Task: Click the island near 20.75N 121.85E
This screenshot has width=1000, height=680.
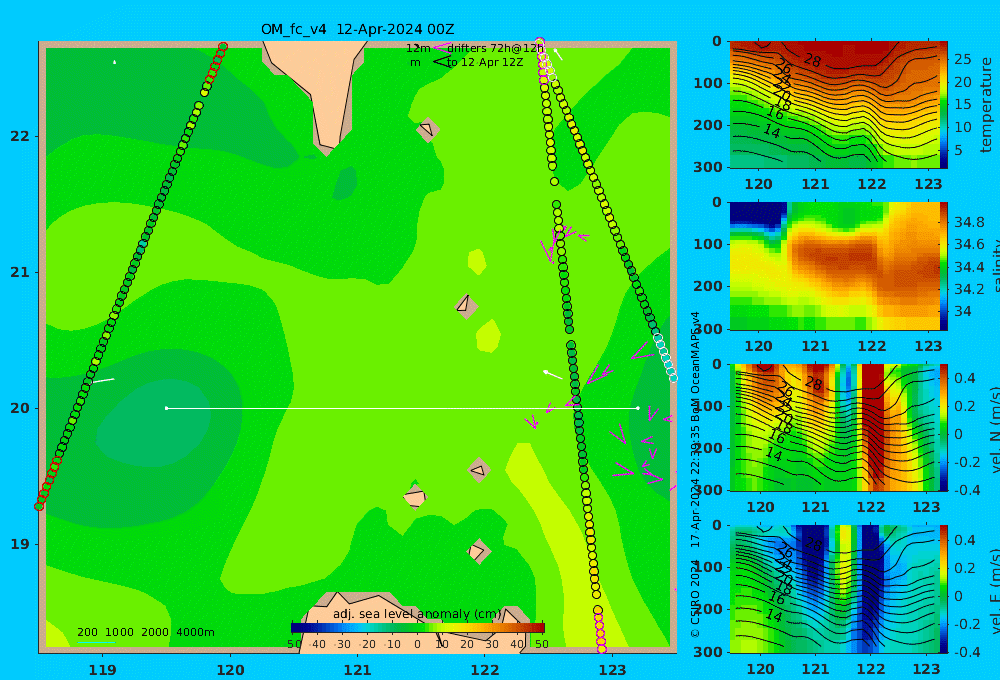Action: (x=466, y=306)
